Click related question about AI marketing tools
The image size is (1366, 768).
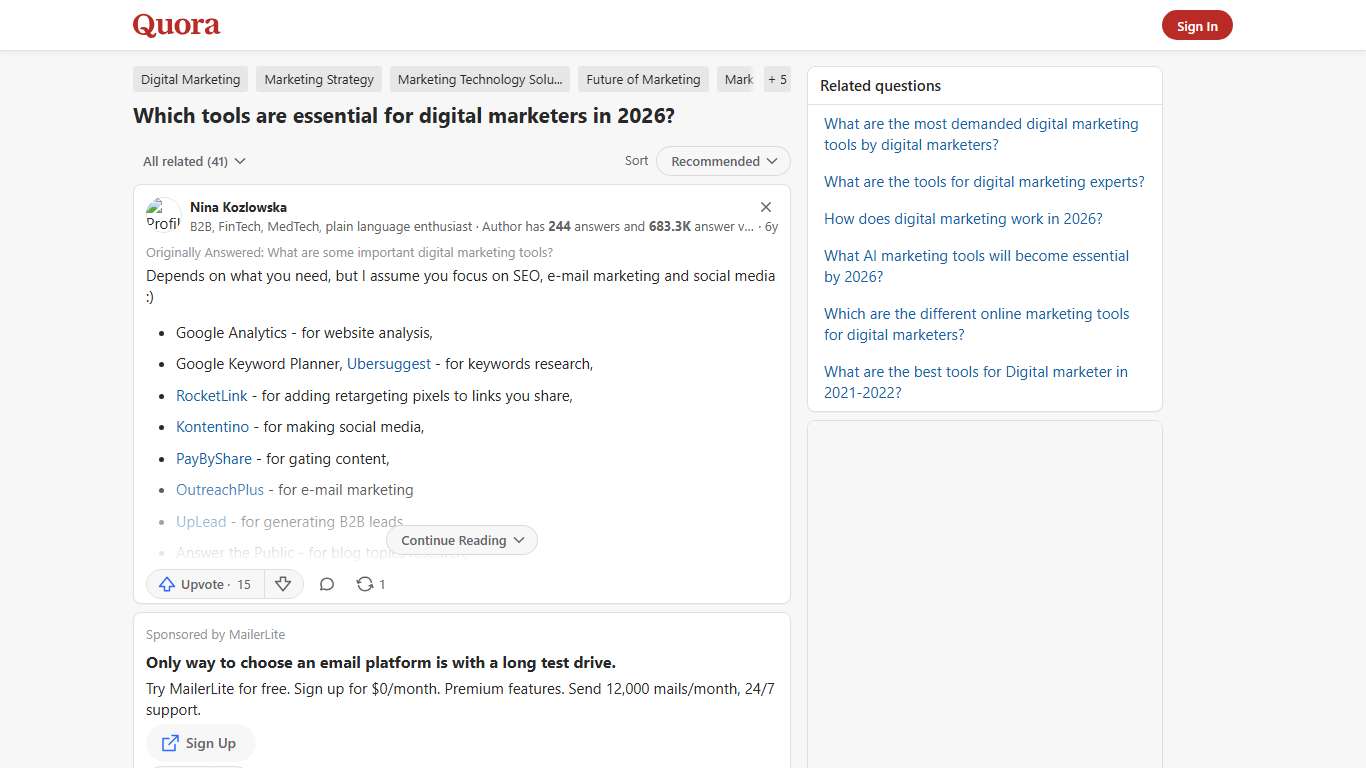[976, 266]
